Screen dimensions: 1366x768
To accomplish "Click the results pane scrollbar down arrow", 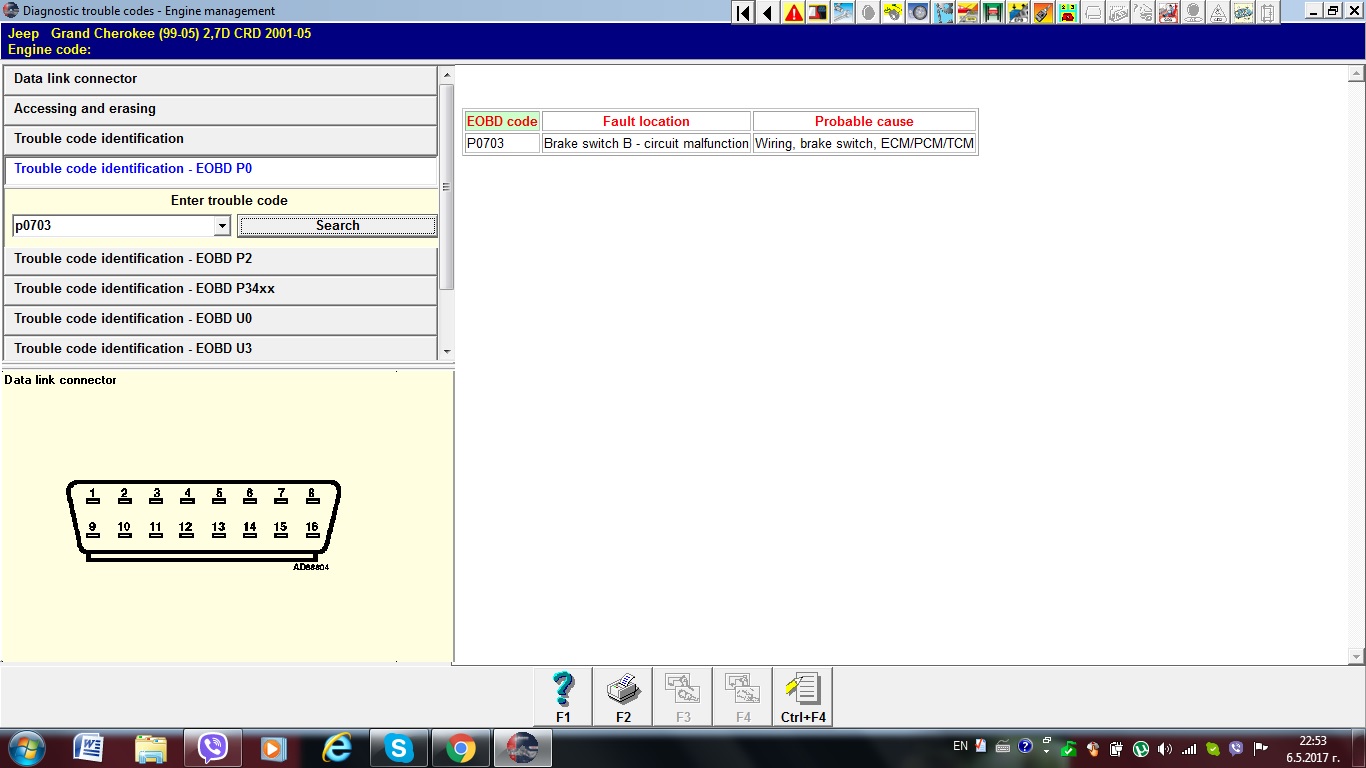I will [1356, 657].
